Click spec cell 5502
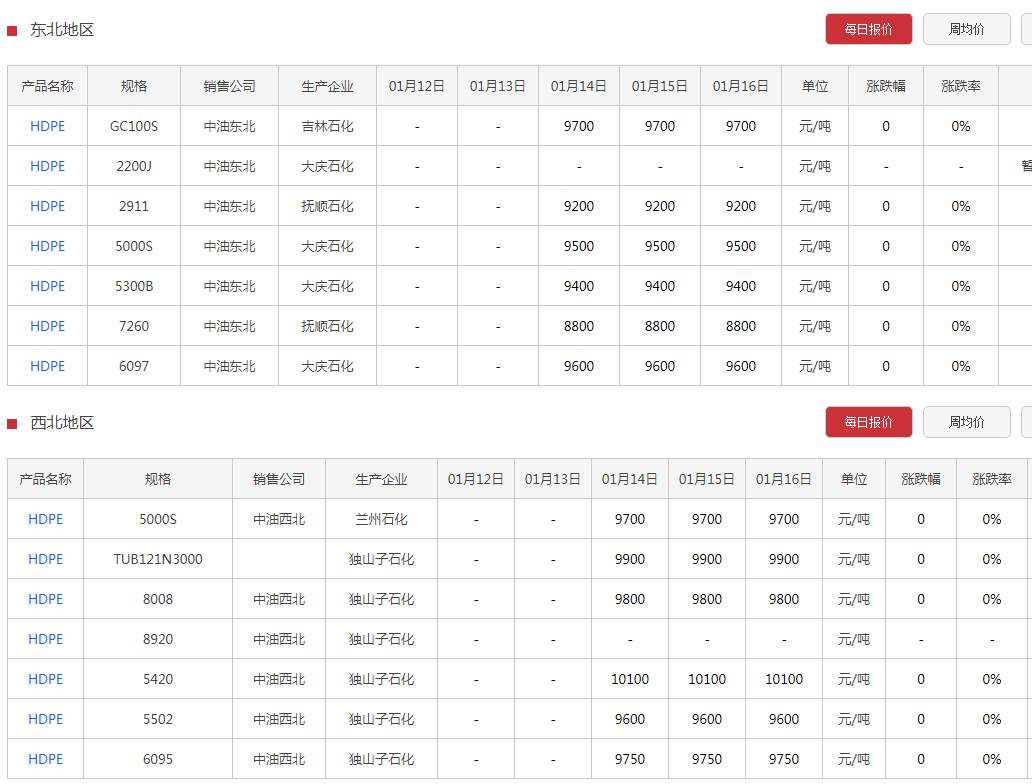This screenshot has width=1032, height=784. click(x=158, y=719)
